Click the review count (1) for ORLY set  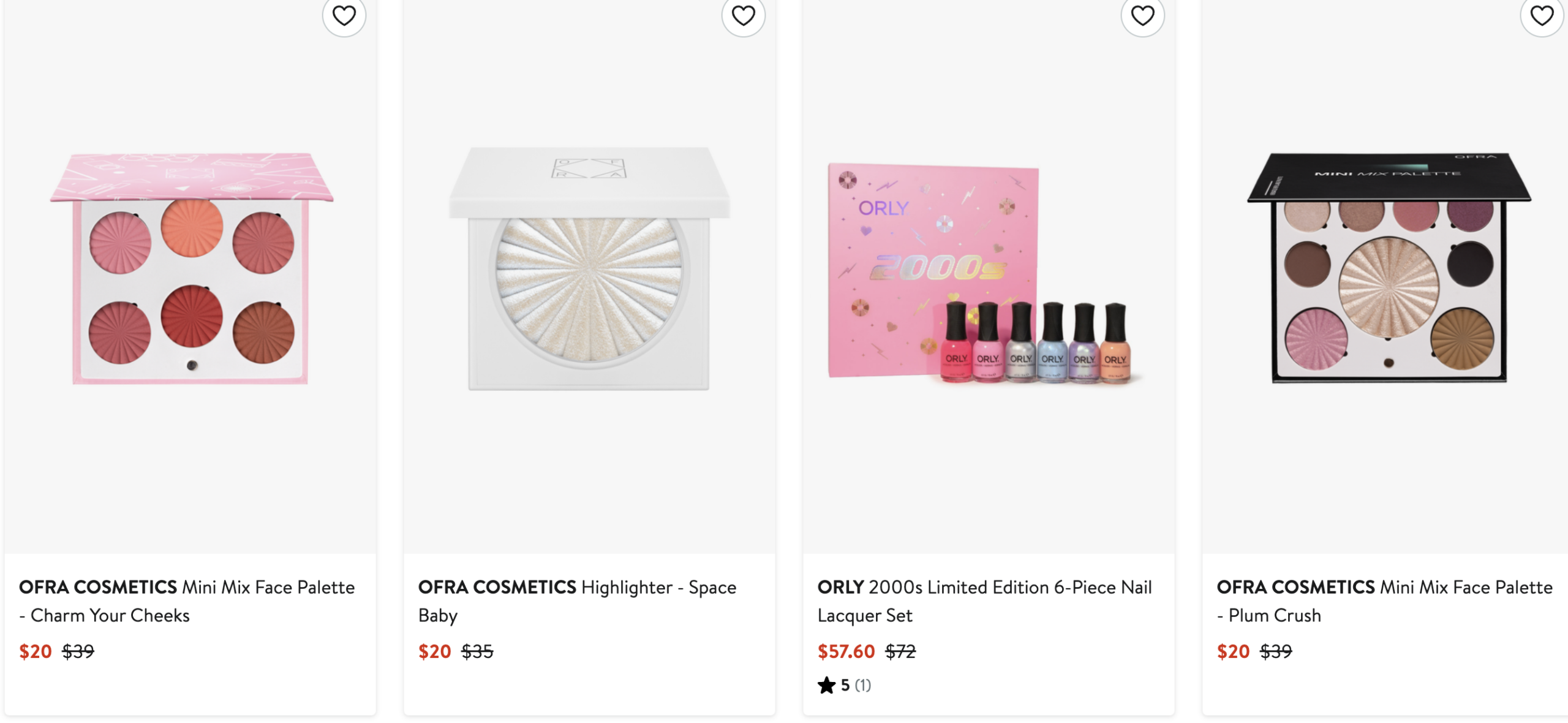(x=863, y=685)
